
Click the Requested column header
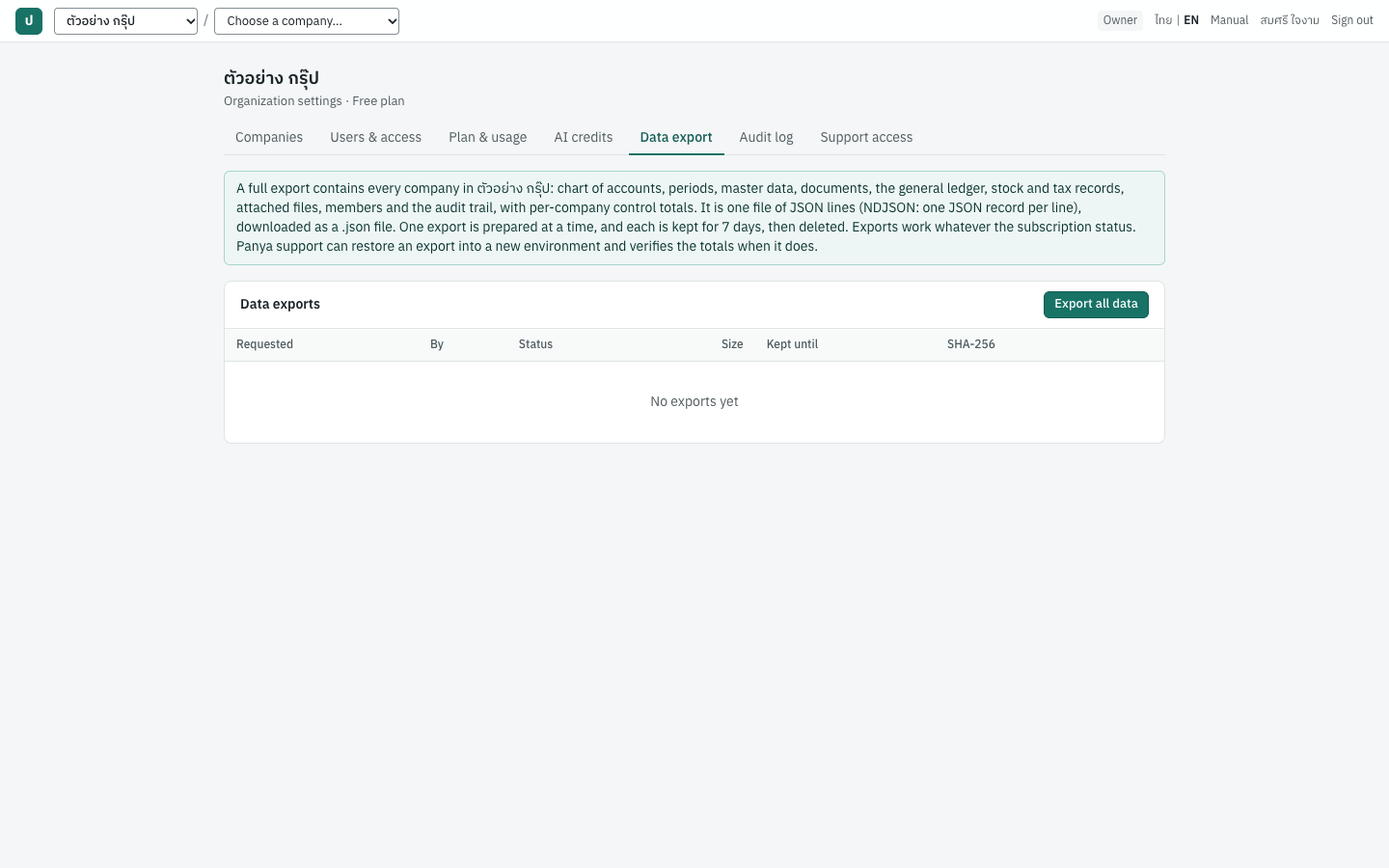(x=264, y=344)
